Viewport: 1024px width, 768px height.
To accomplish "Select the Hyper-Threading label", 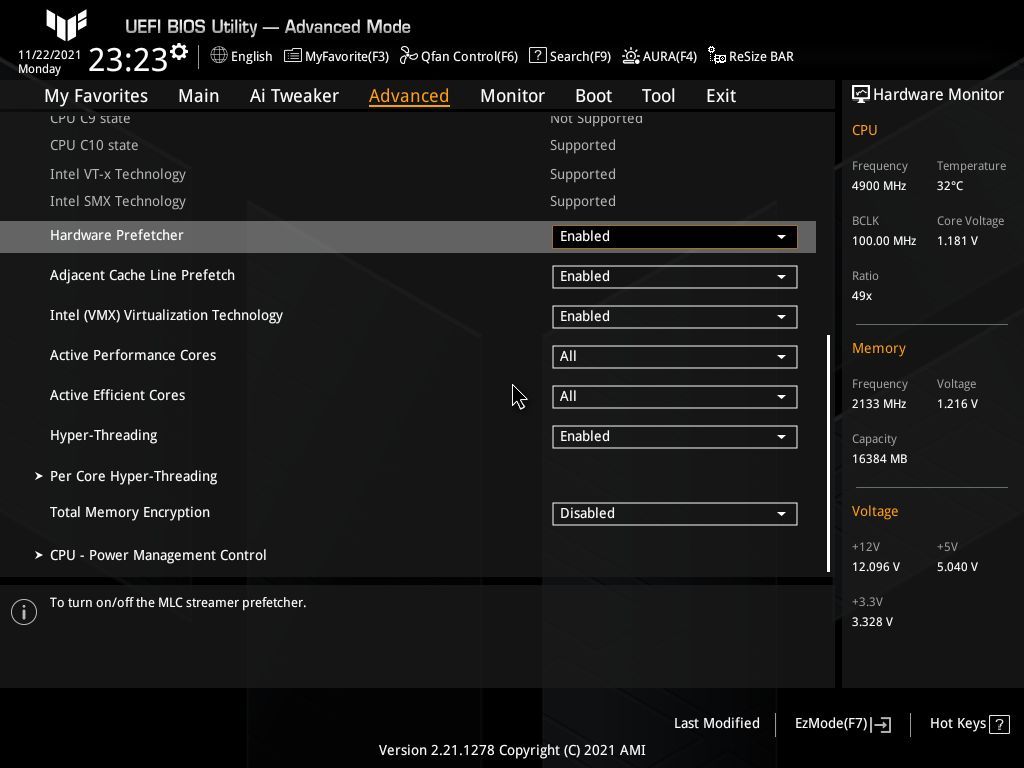I will (x=104, y=435).
